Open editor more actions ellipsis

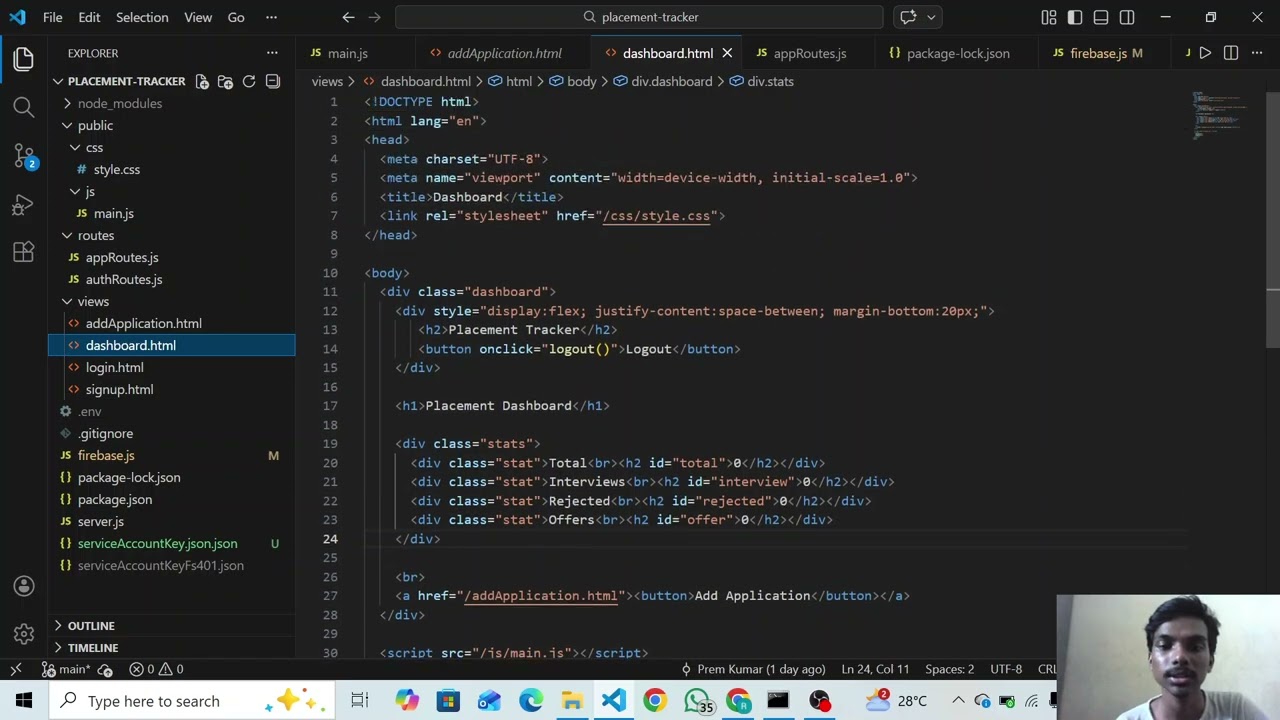(x=1257, y=53)
